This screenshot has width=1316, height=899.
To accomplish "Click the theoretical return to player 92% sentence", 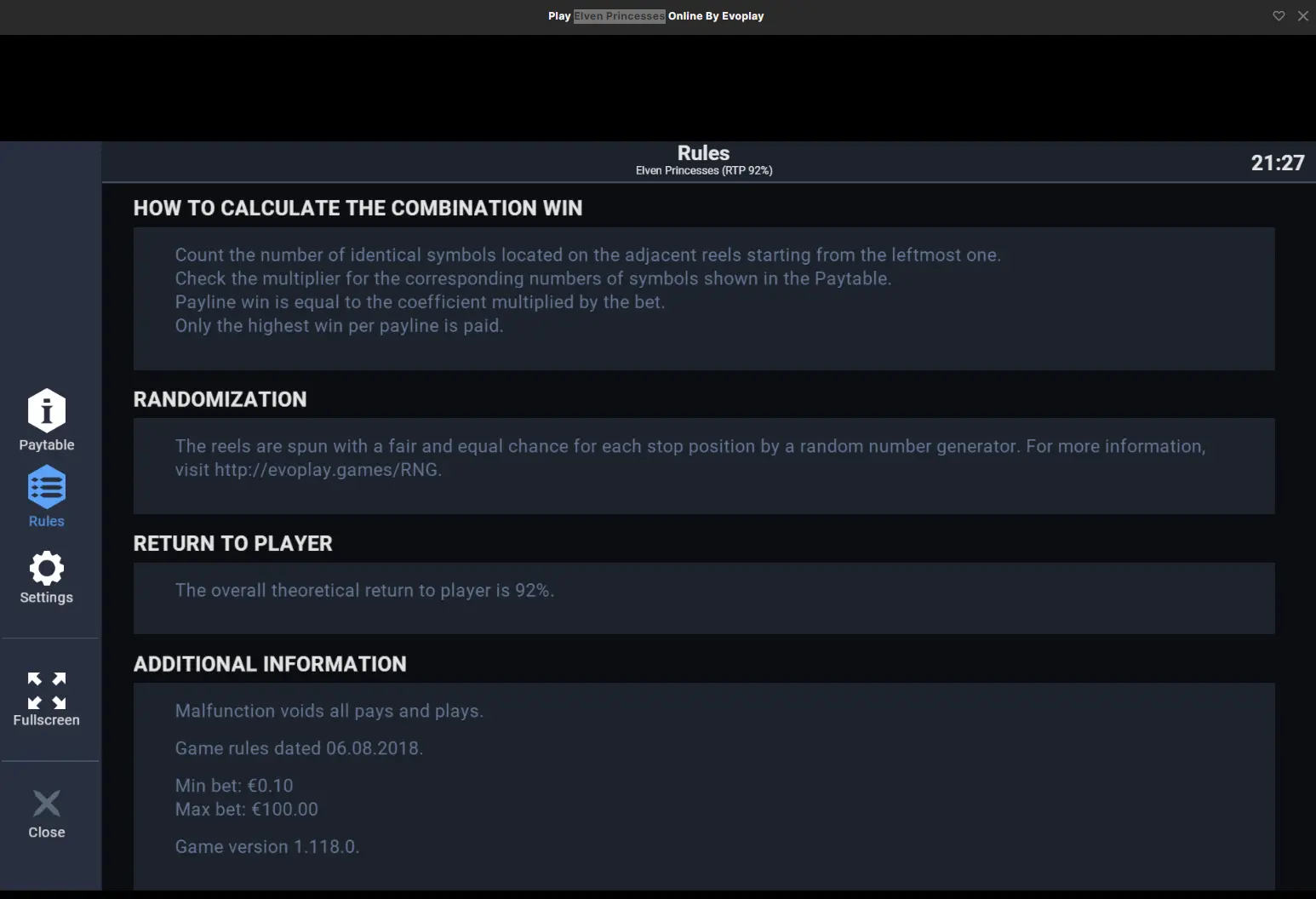I will point(364,591).
